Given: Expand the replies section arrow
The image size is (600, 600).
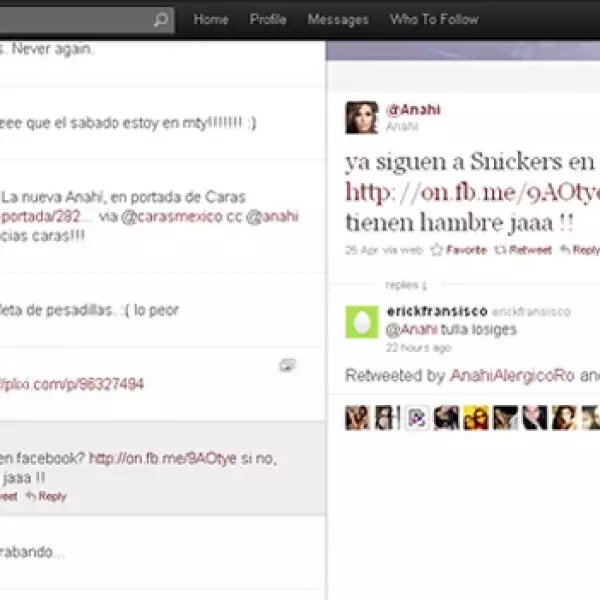Looking at the screenshot, I should [x=423, y=286].
